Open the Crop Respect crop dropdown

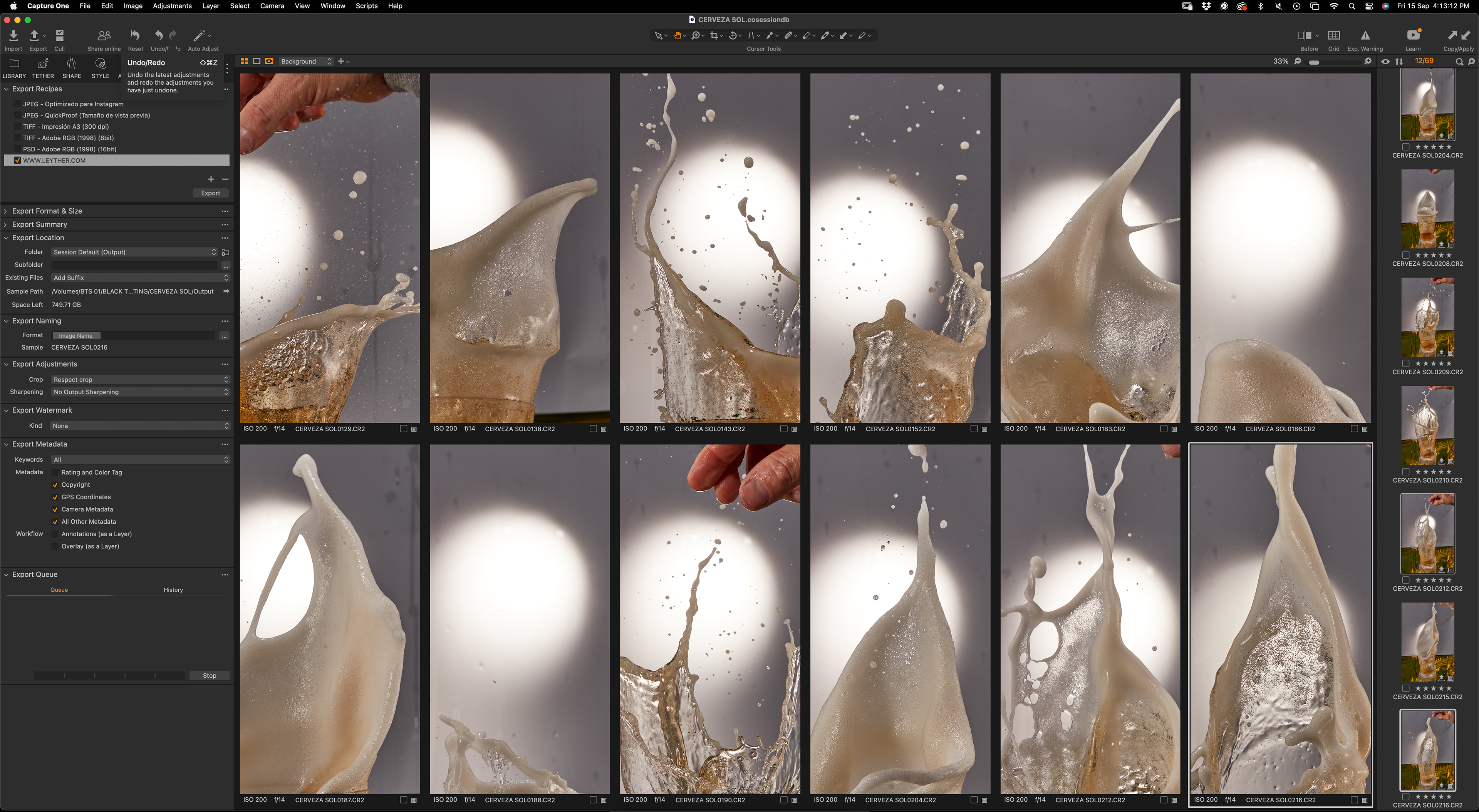(x=141, y=380)
